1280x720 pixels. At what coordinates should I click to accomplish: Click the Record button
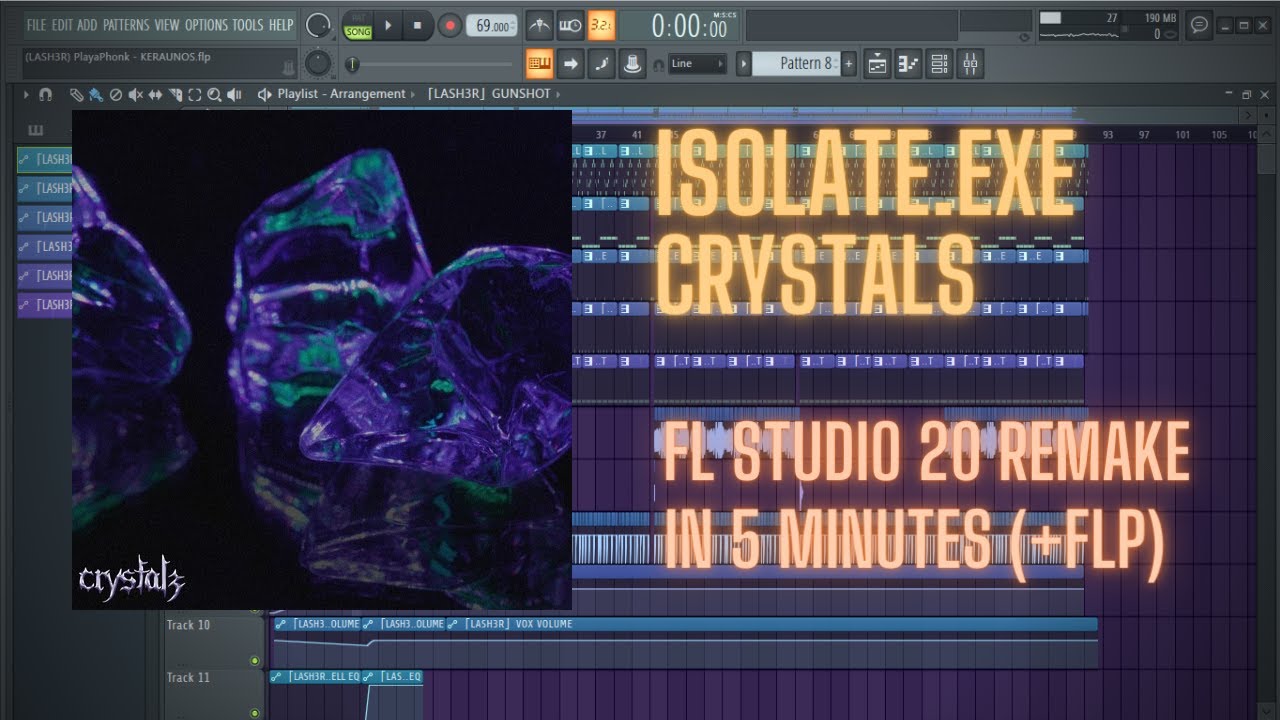(450, 25)
